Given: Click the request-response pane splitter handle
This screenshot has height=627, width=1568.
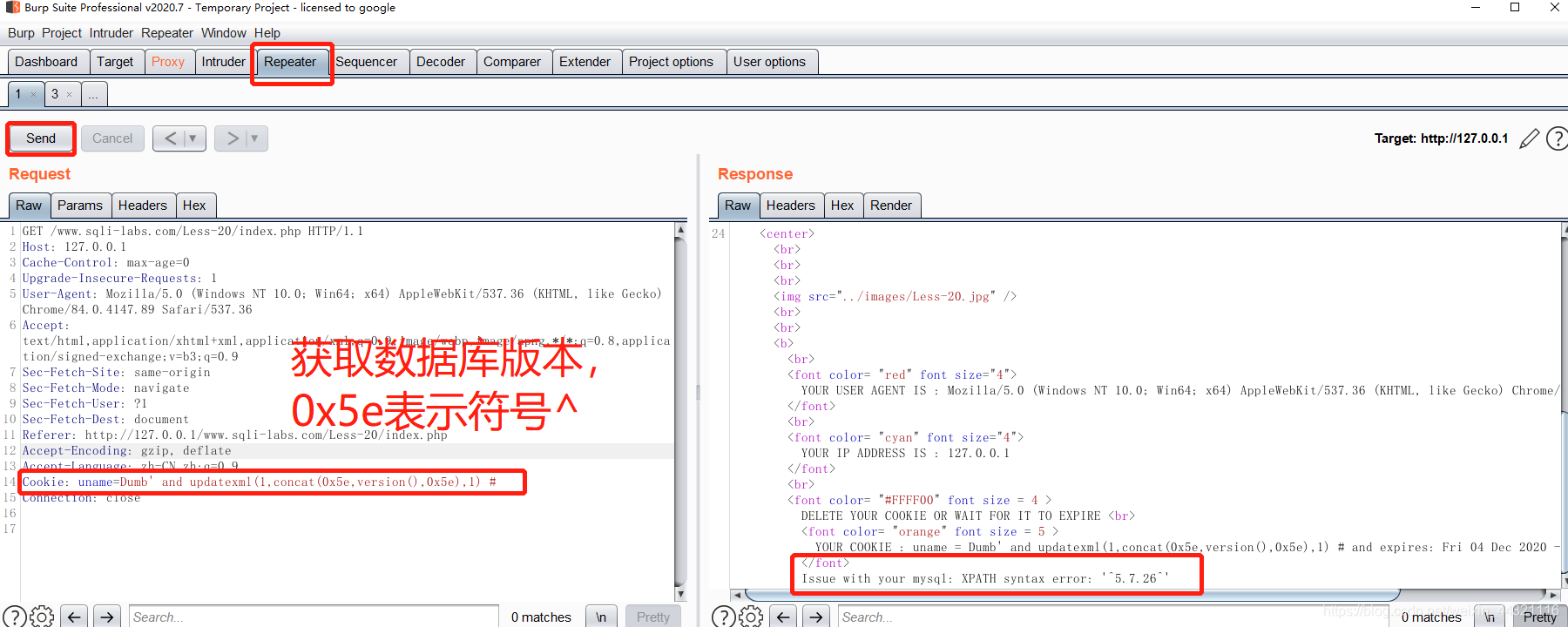Looking at the screenshot, I should 698,394.
